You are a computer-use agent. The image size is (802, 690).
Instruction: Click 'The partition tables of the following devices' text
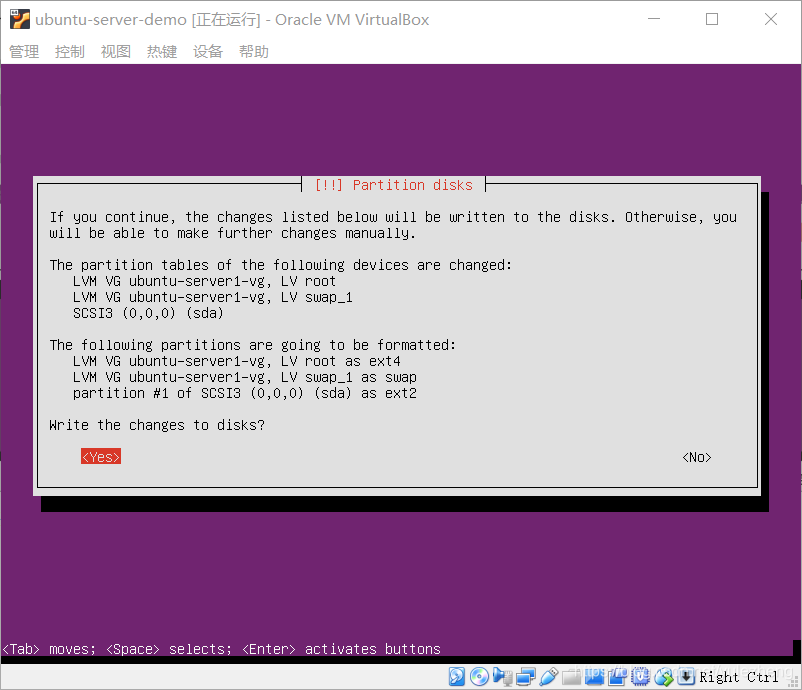(281, 265)
